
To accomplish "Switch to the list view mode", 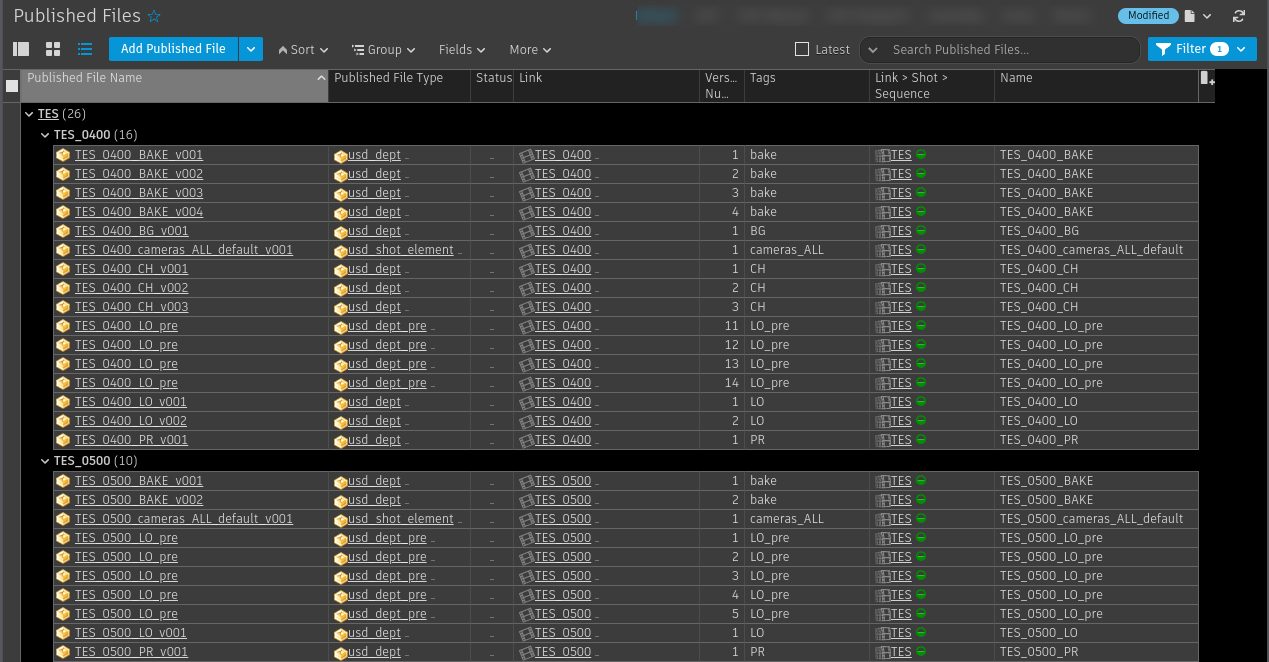I will (85, 49).
